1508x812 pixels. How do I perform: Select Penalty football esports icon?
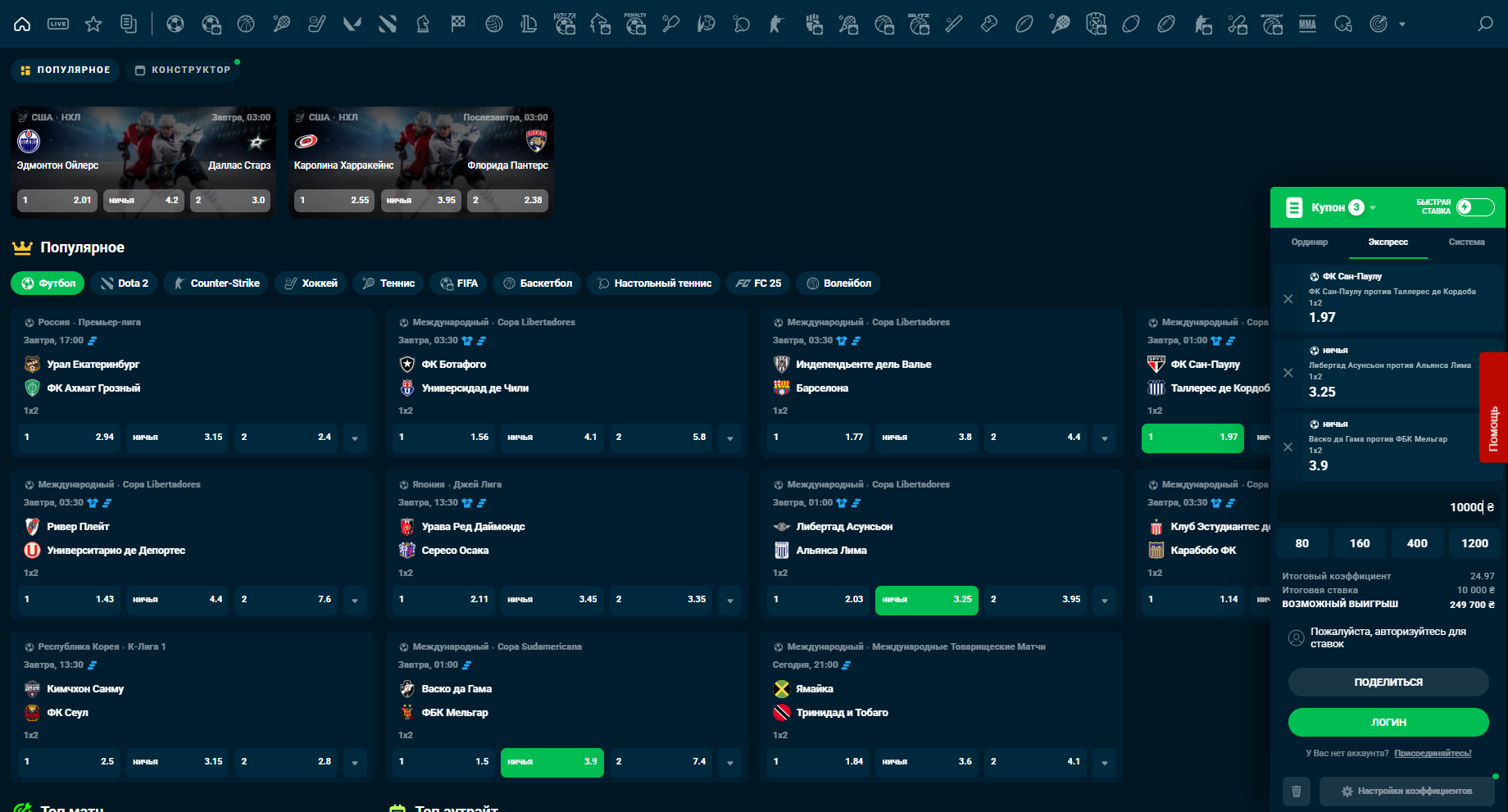[636, 24]
